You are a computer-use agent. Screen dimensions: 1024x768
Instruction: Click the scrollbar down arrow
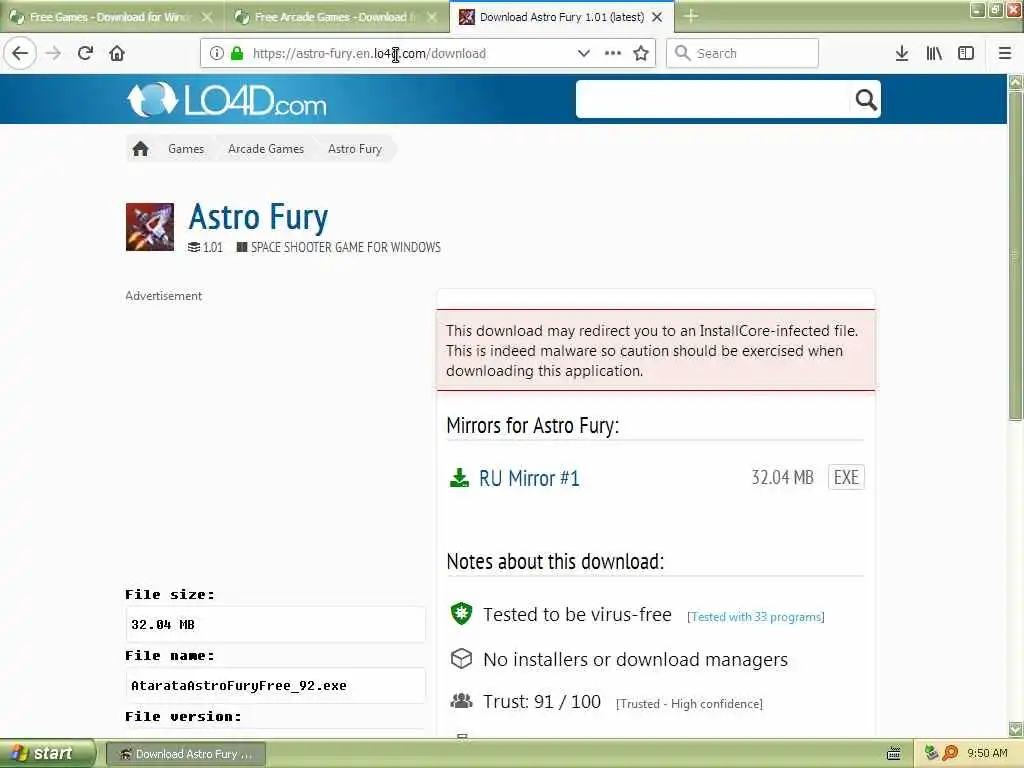1015,729
